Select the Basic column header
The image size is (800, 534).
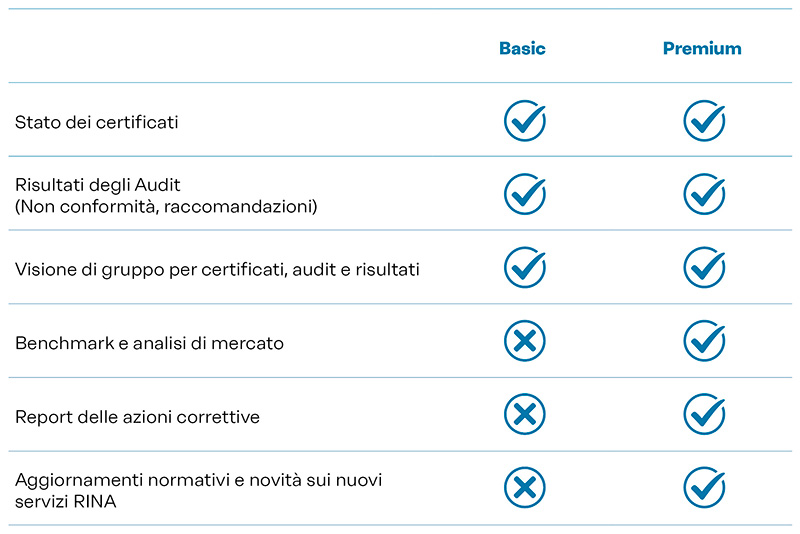pyautogui.click(x=522, y=48)
